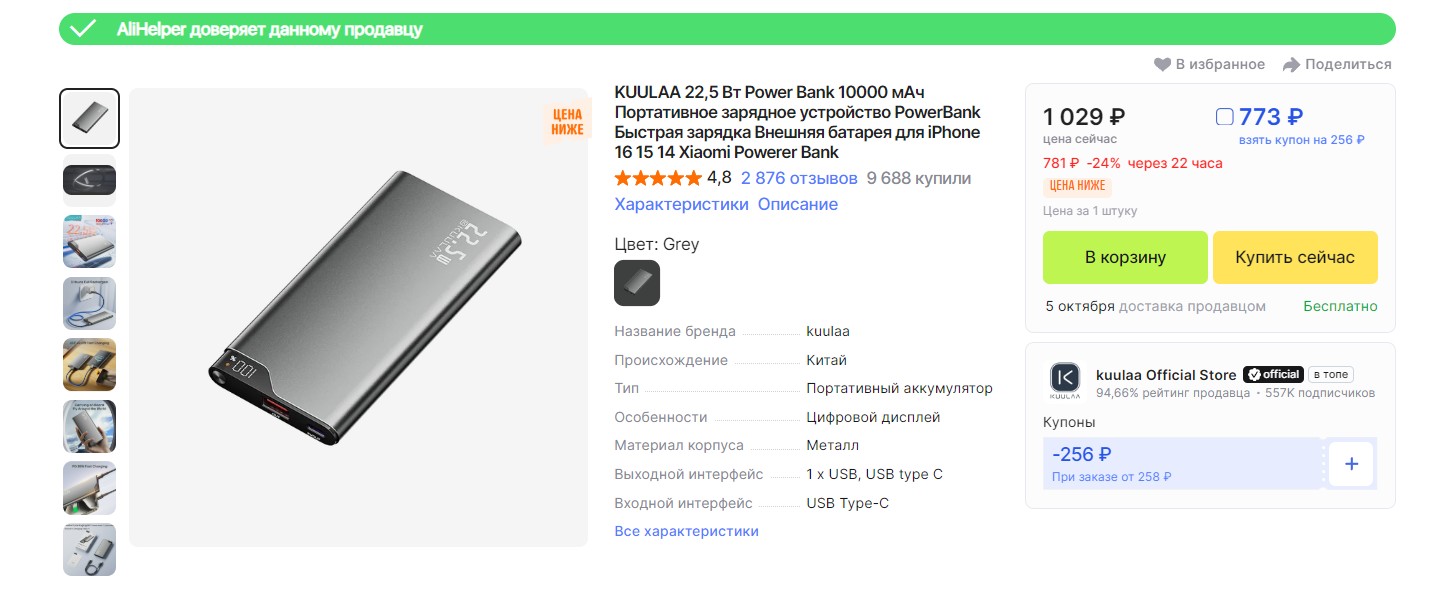Select the first product thumbnail
This screenshot has width=1438, height=615.
[x=90, y=119]
